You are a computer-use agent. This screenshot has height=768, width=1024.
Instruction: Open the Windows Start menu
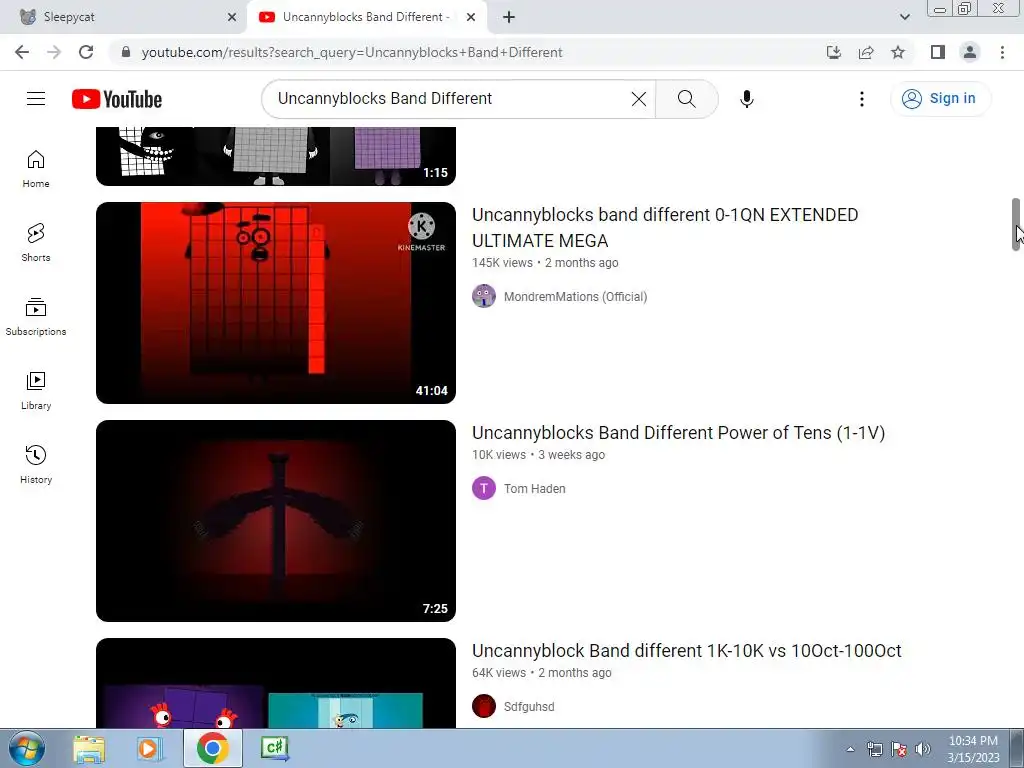(x=26, y=748)
